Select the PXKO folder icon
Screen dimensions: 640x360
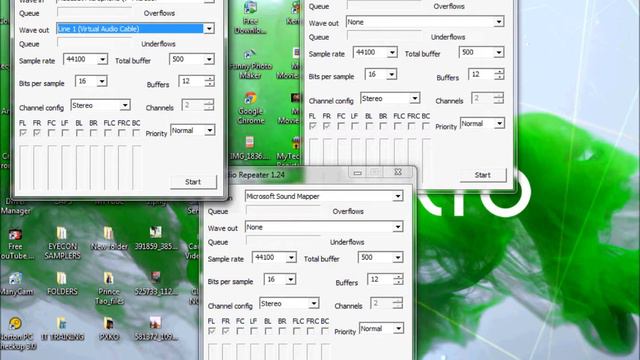109,329
